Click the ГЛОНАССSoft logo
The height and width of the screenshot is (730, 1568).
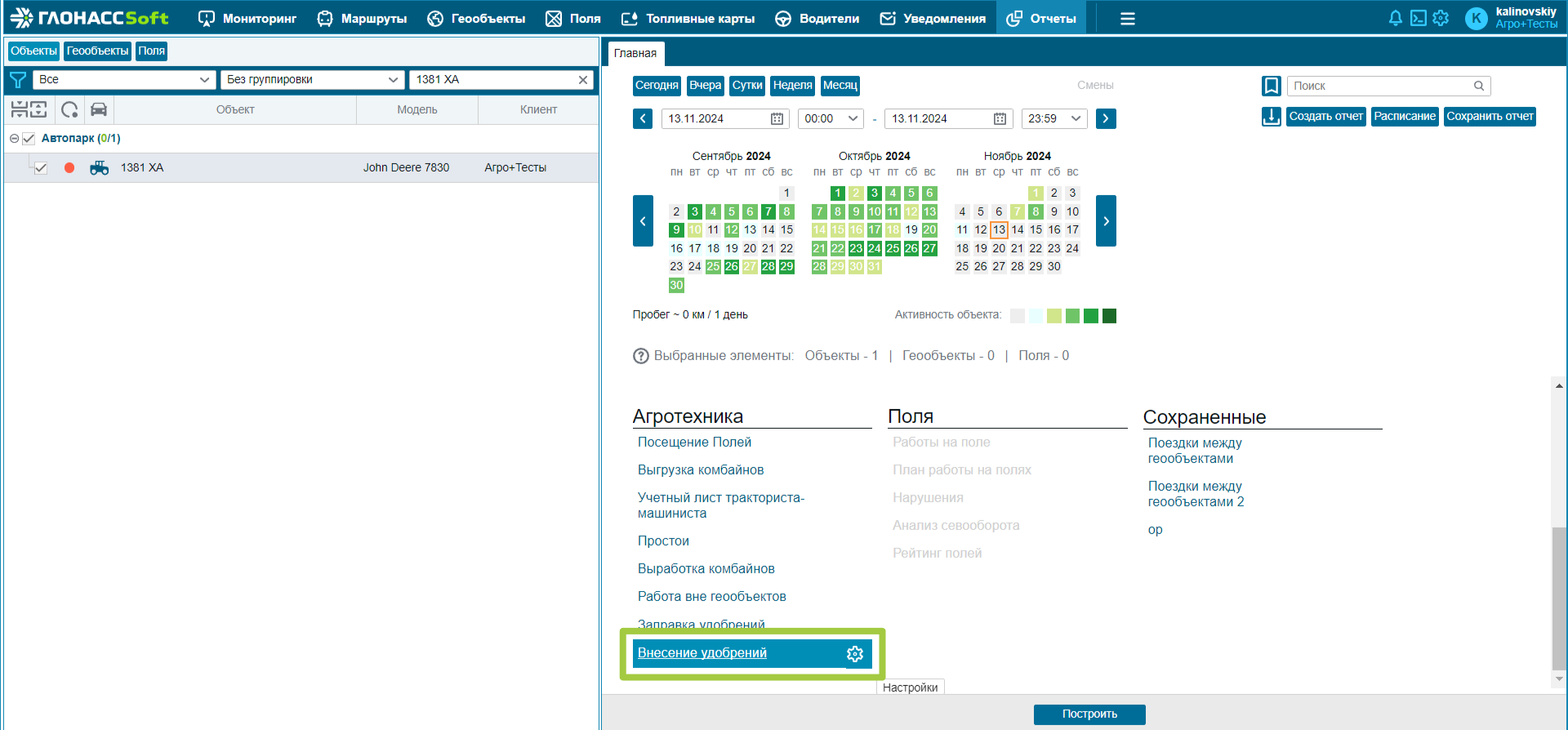(89, 18)
